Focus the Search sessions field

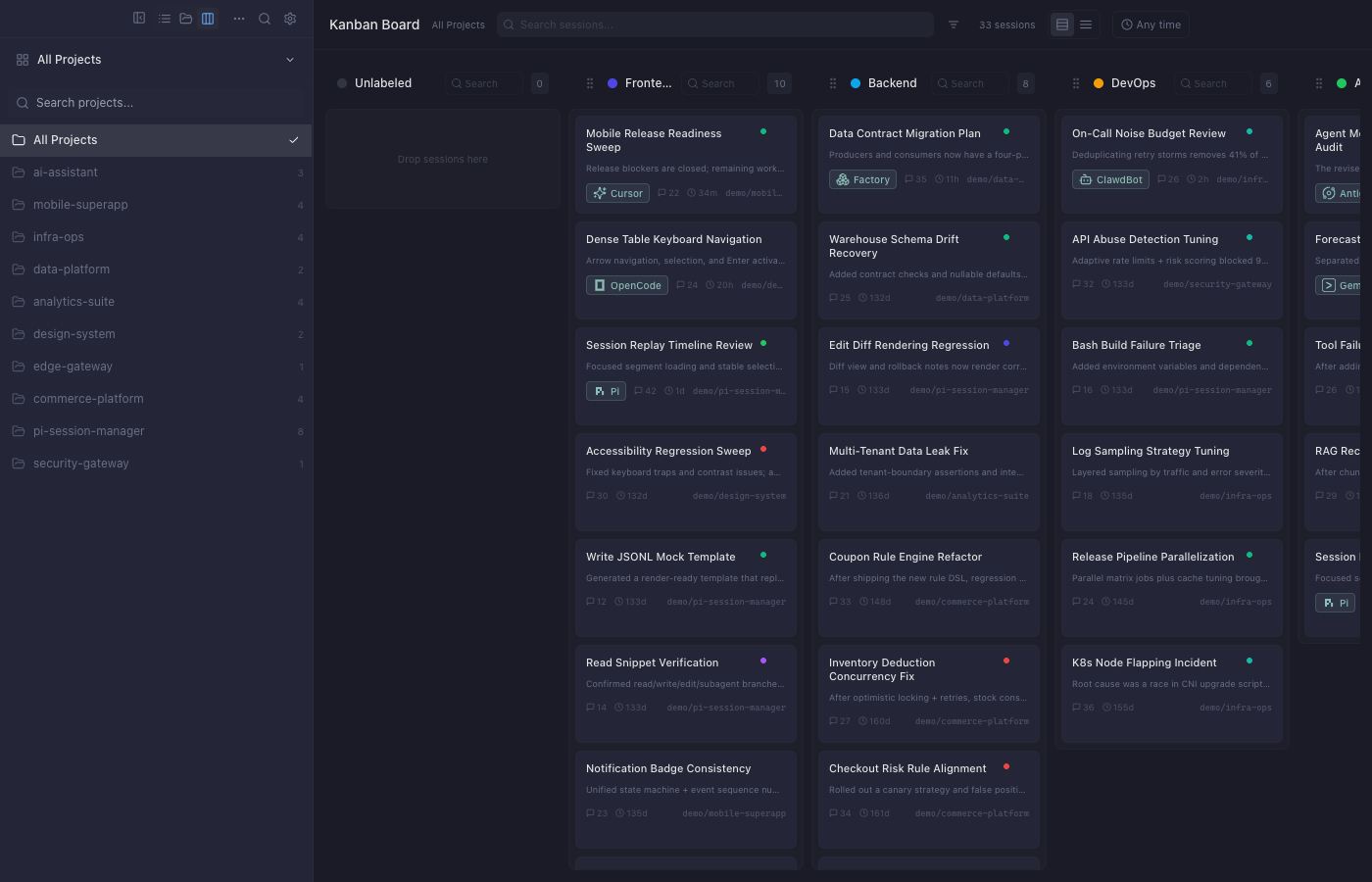coord(715,24)
